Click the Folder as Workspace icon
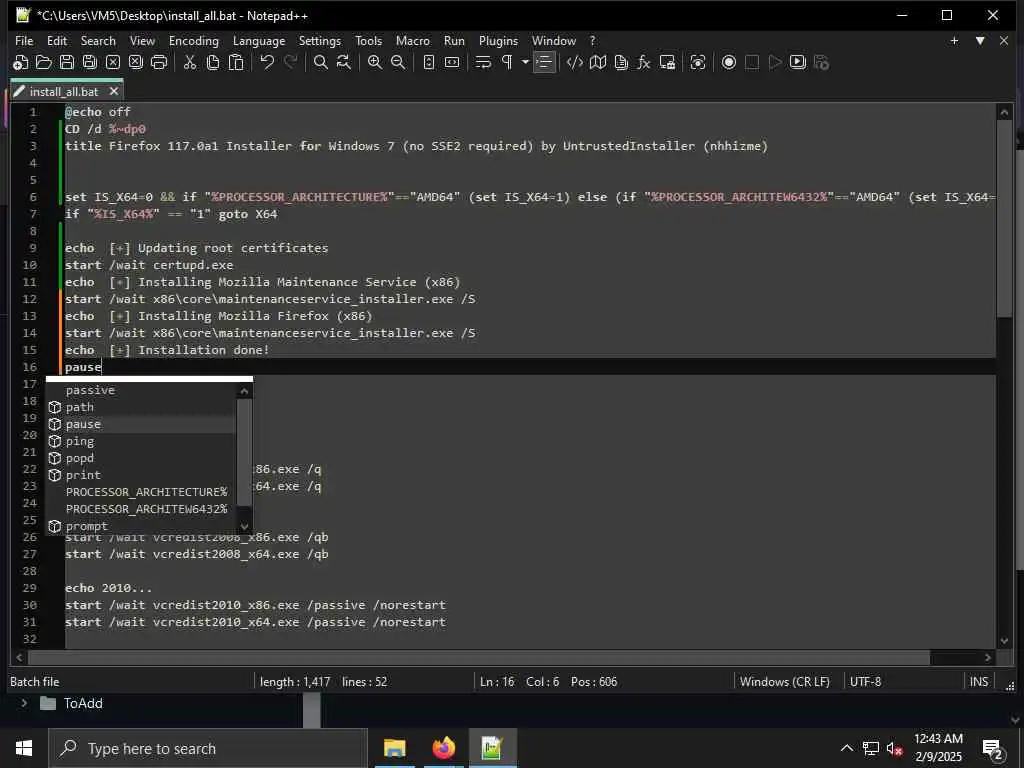Viewport: 1024px width, 768px height. 667,63
